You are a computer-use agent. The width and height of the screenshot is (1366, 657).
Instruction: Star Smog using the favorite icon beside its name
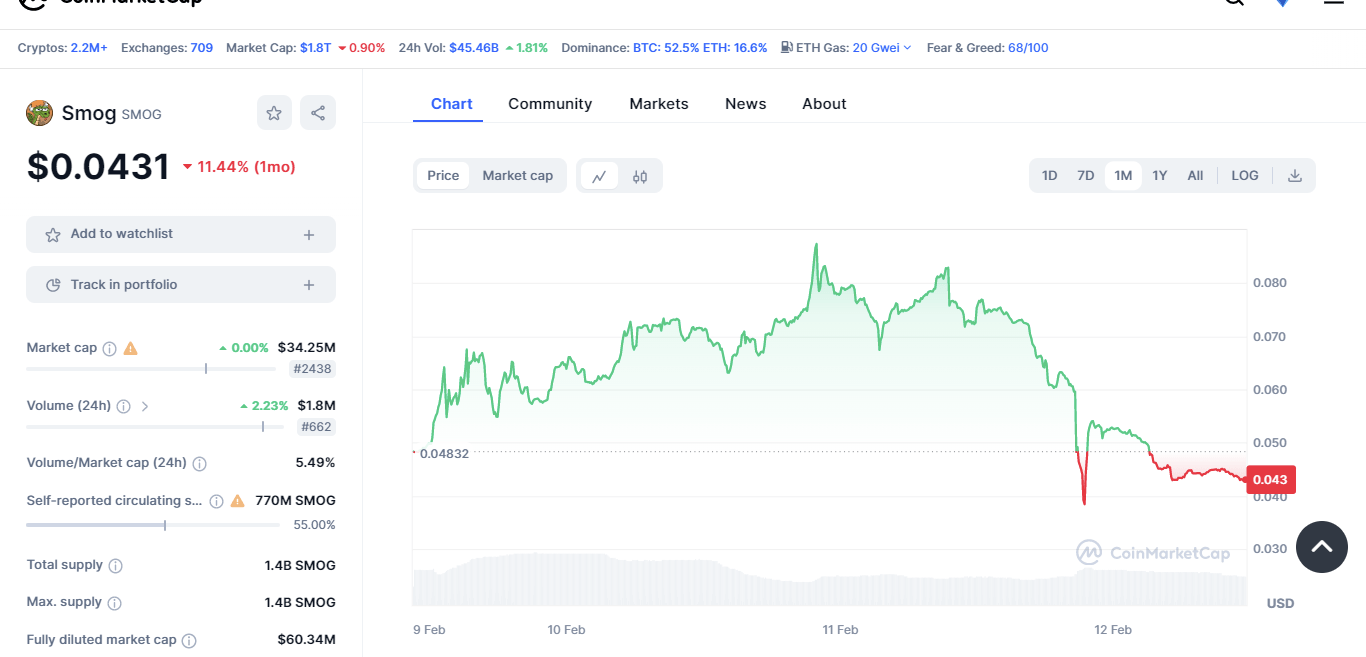pos(274,113)
